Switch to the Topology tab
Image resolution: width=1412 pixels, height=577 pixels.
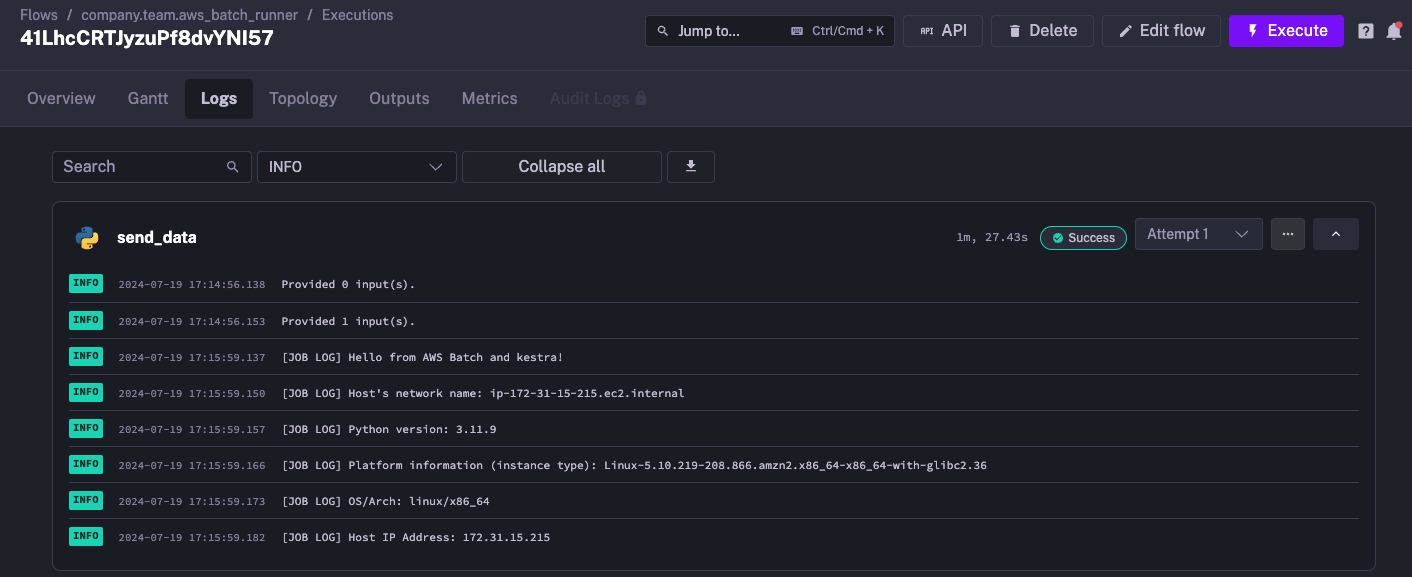[303, 99]
